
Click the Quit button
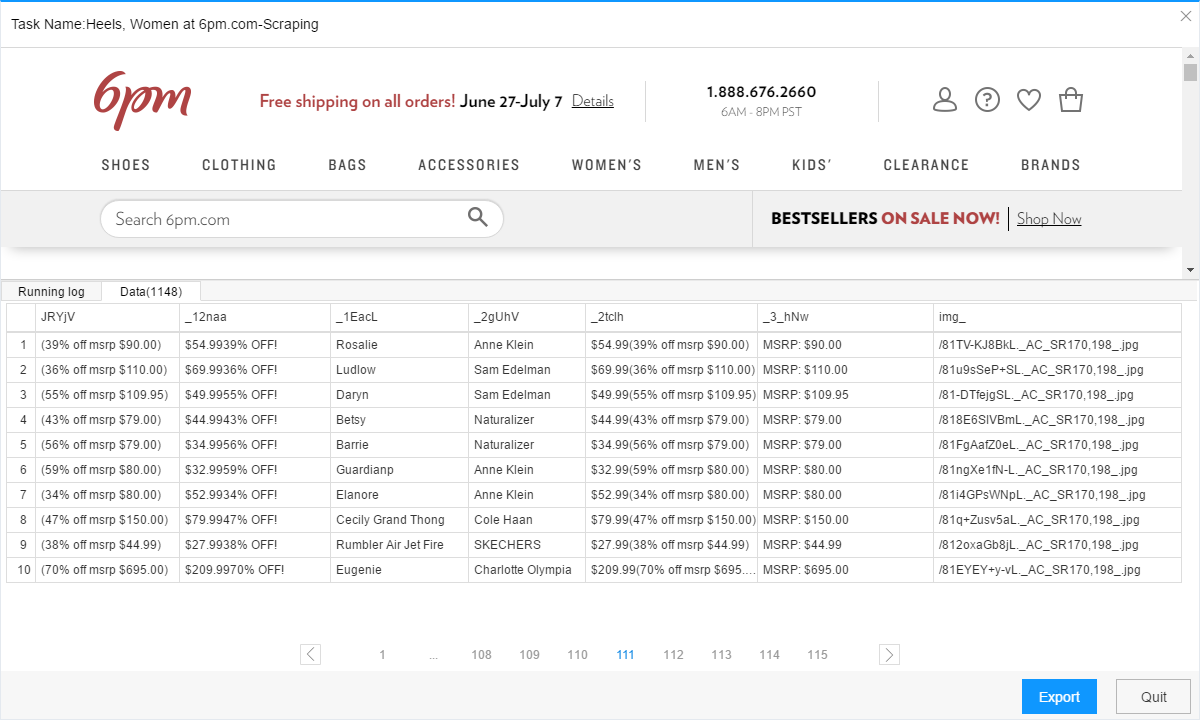coord(1154,697)
